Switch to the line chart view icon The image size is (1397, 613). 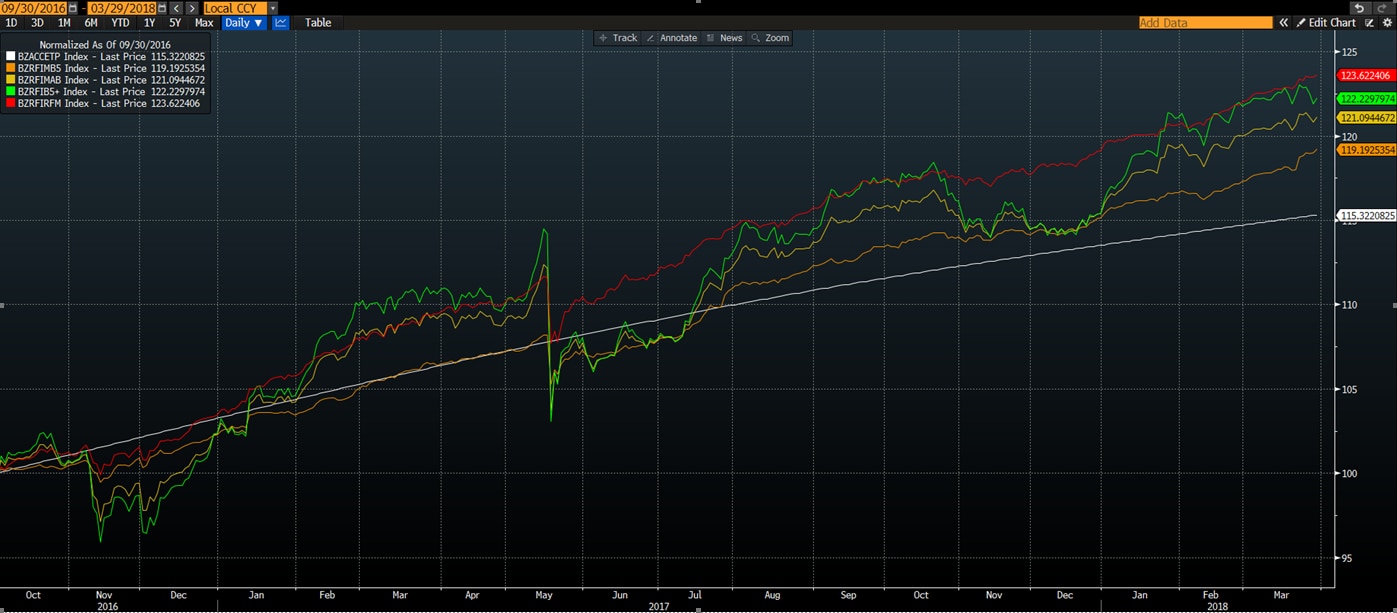[281, 23]
